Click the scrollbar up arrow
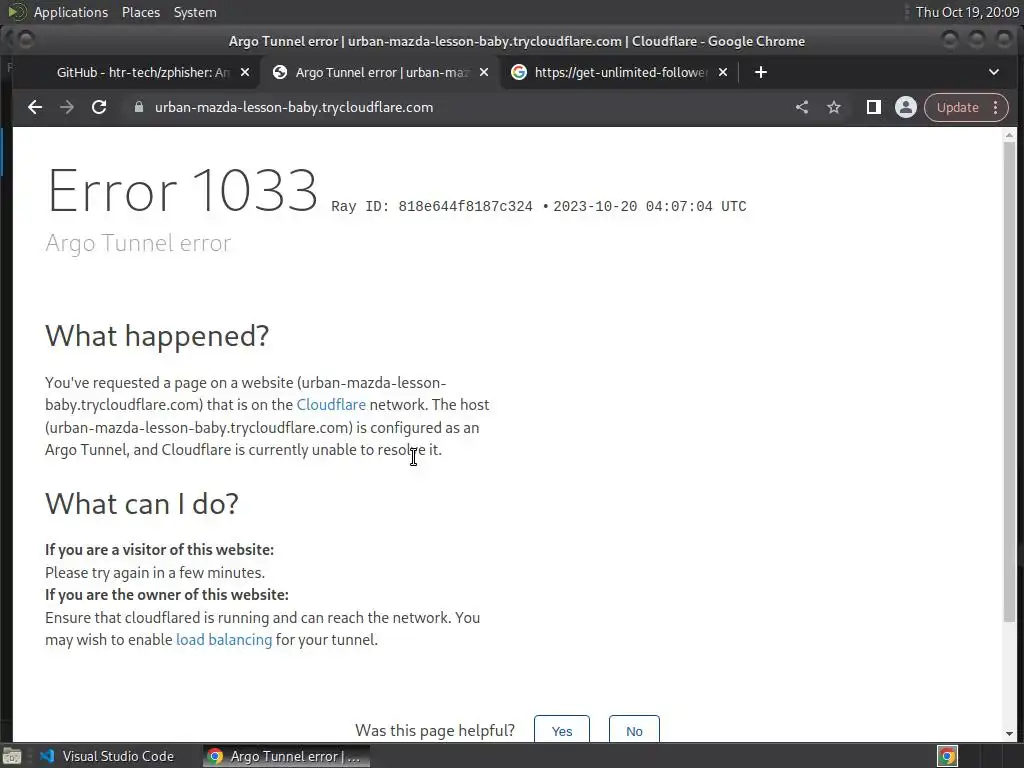 click(1010, 135)
